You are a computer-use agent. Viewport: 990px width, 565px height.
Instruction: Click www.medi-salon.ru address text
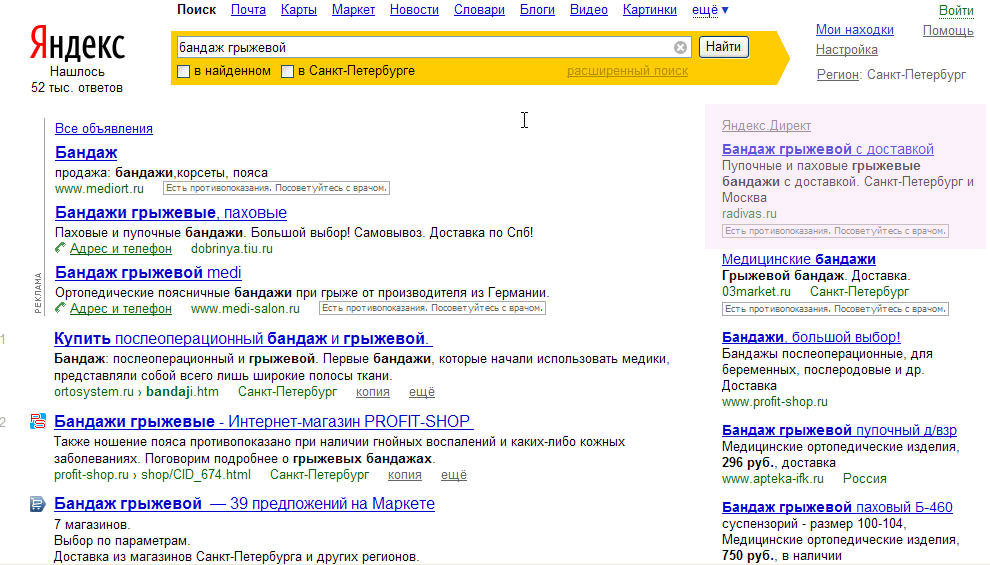point(245,309)
